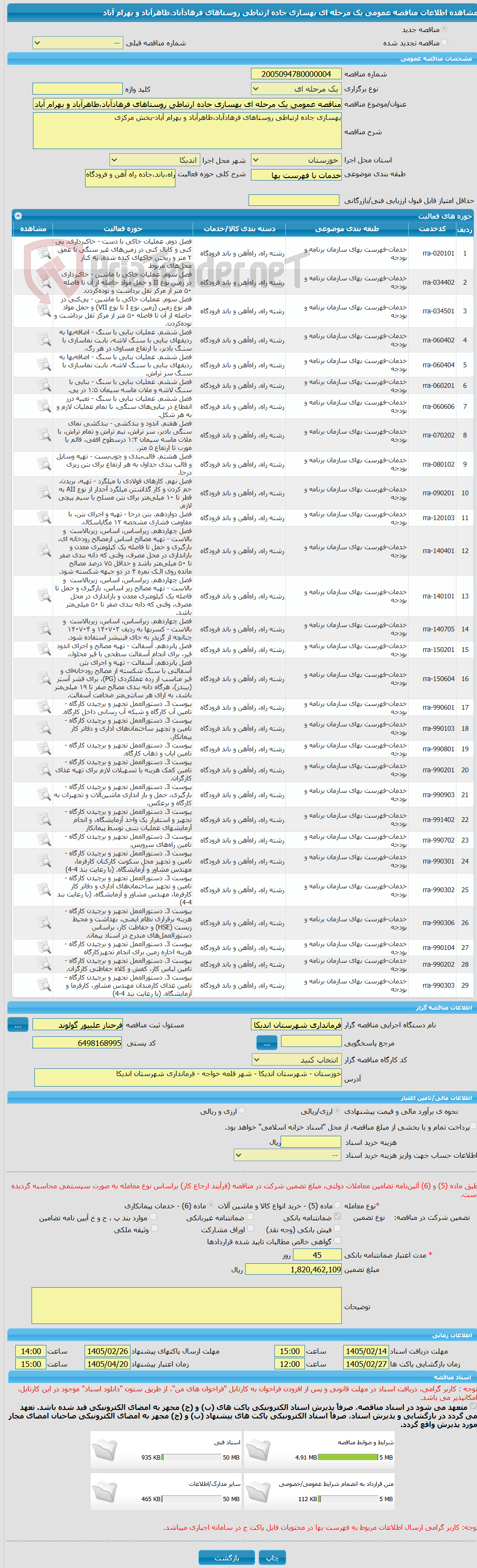Open view icon for row rra-080102
The height and width of the screenshot is (1568, 477).
44,464
